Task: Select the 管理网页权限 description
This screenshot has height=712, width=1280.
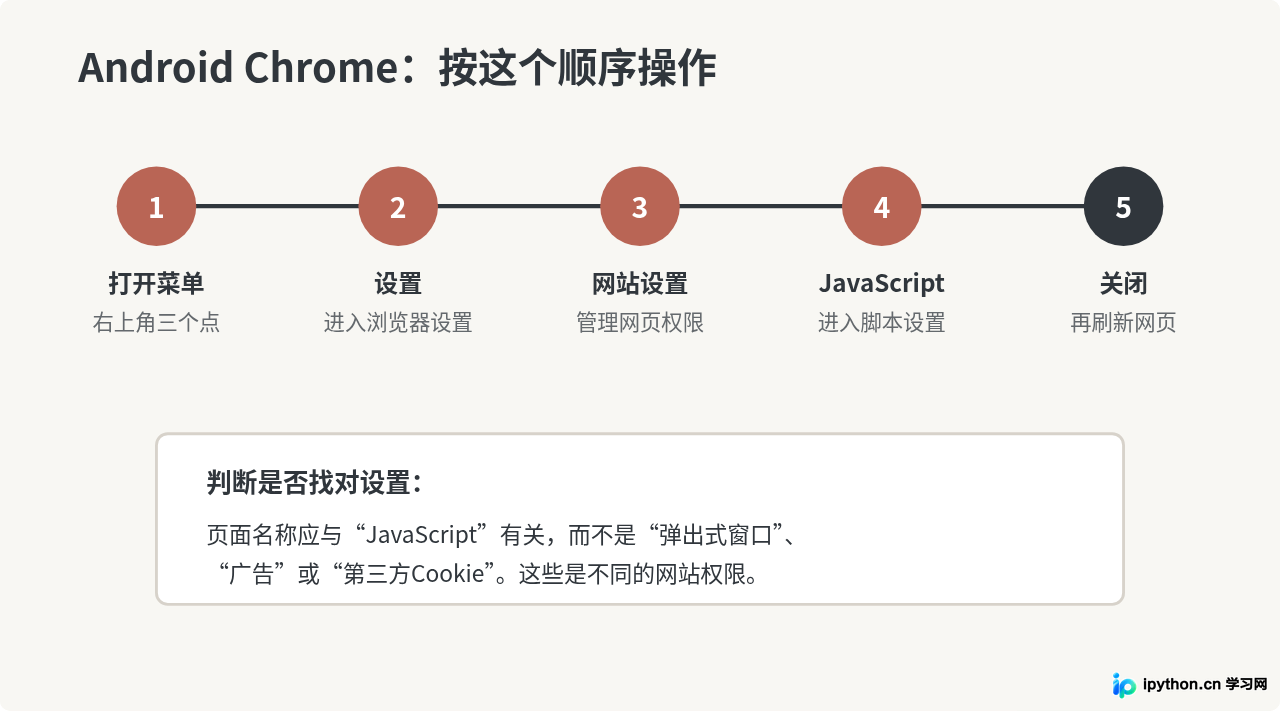Action: click(x=640, y=323)
